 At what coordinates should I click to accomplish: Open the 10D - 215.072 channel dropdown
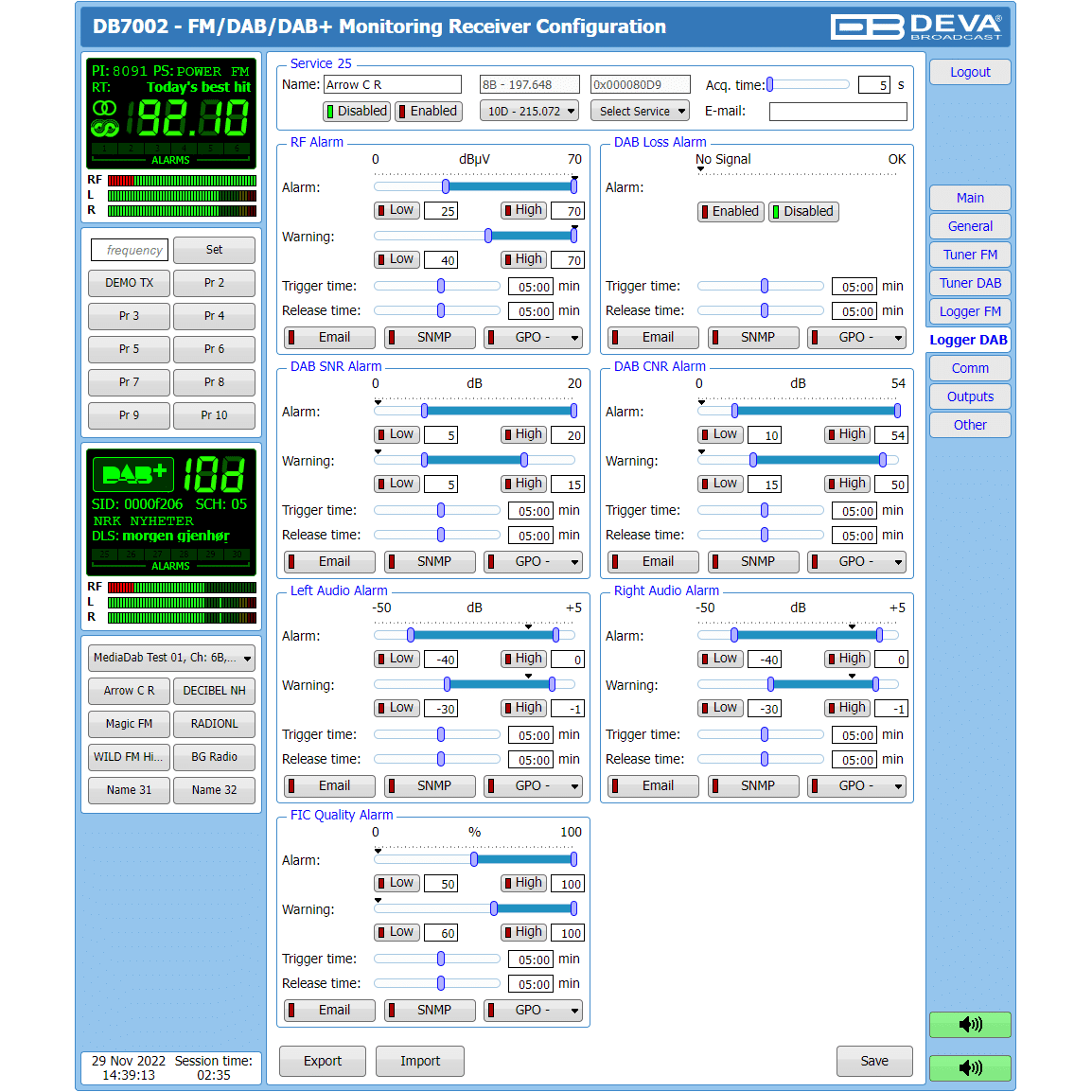(529, 112)
